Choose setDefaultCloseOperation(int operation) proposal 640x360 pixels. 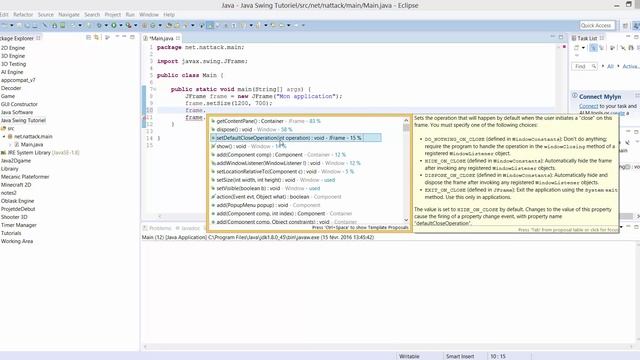pos(296,138)
